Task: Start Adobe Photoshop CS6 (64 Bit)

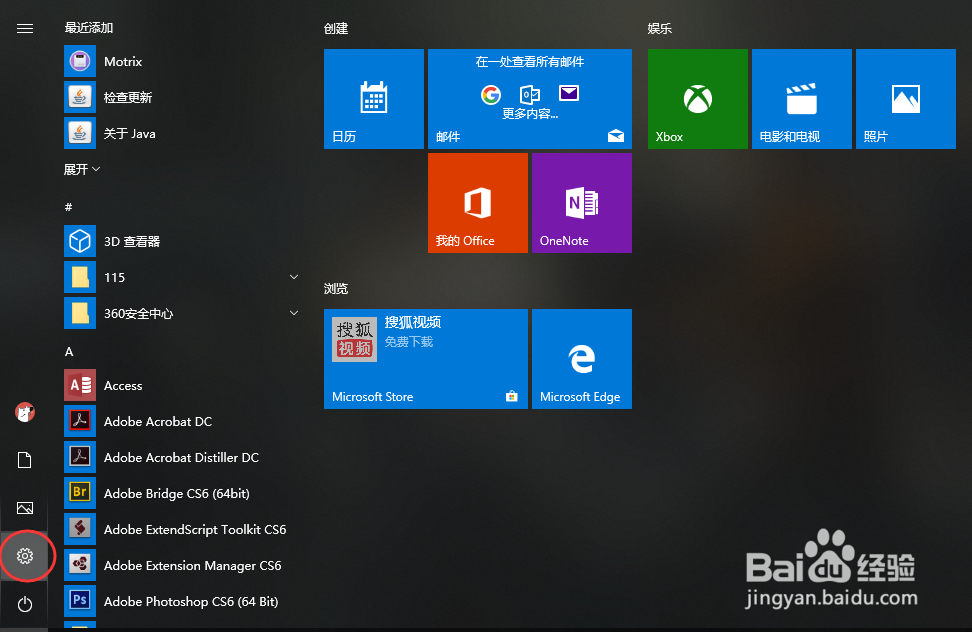Action: tap(182, 601)
